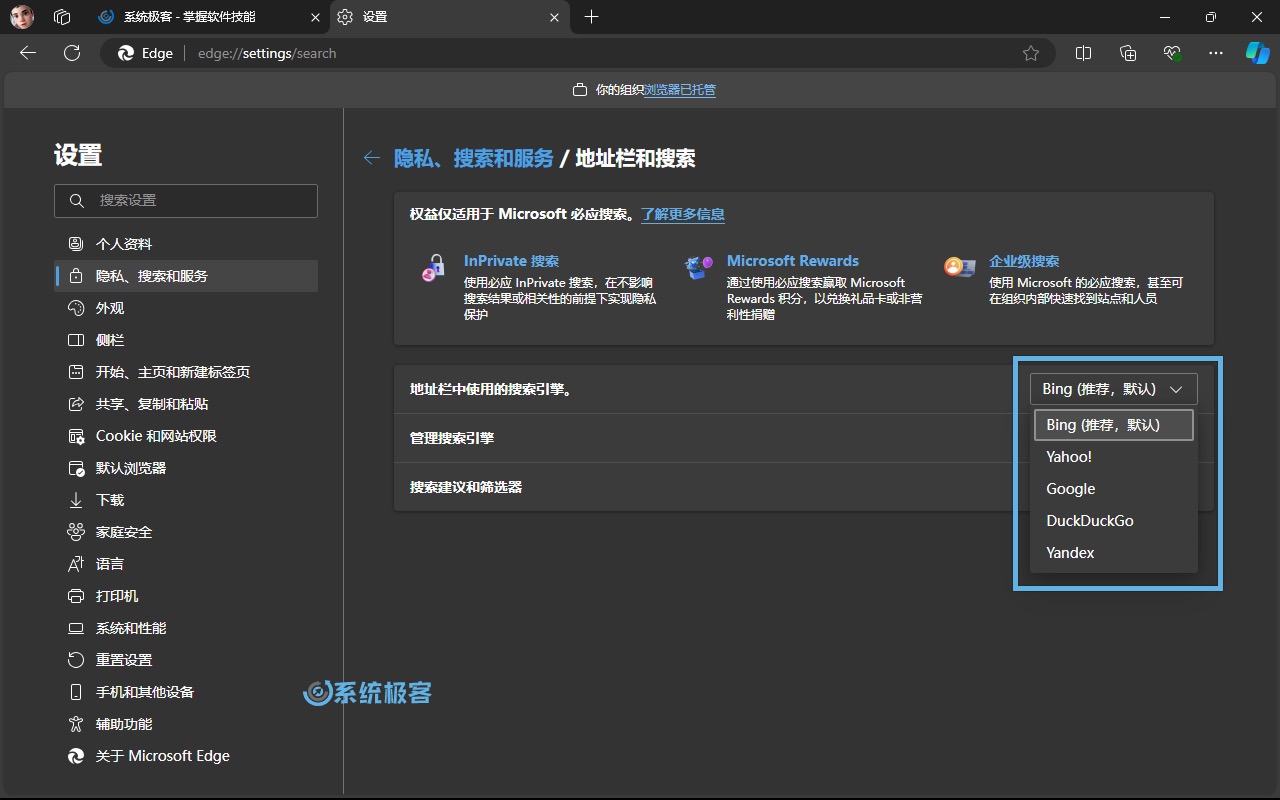Open the Settings and more ellipsis menu
This screenshot has width=1280, height=800.
click(1216, 53)
